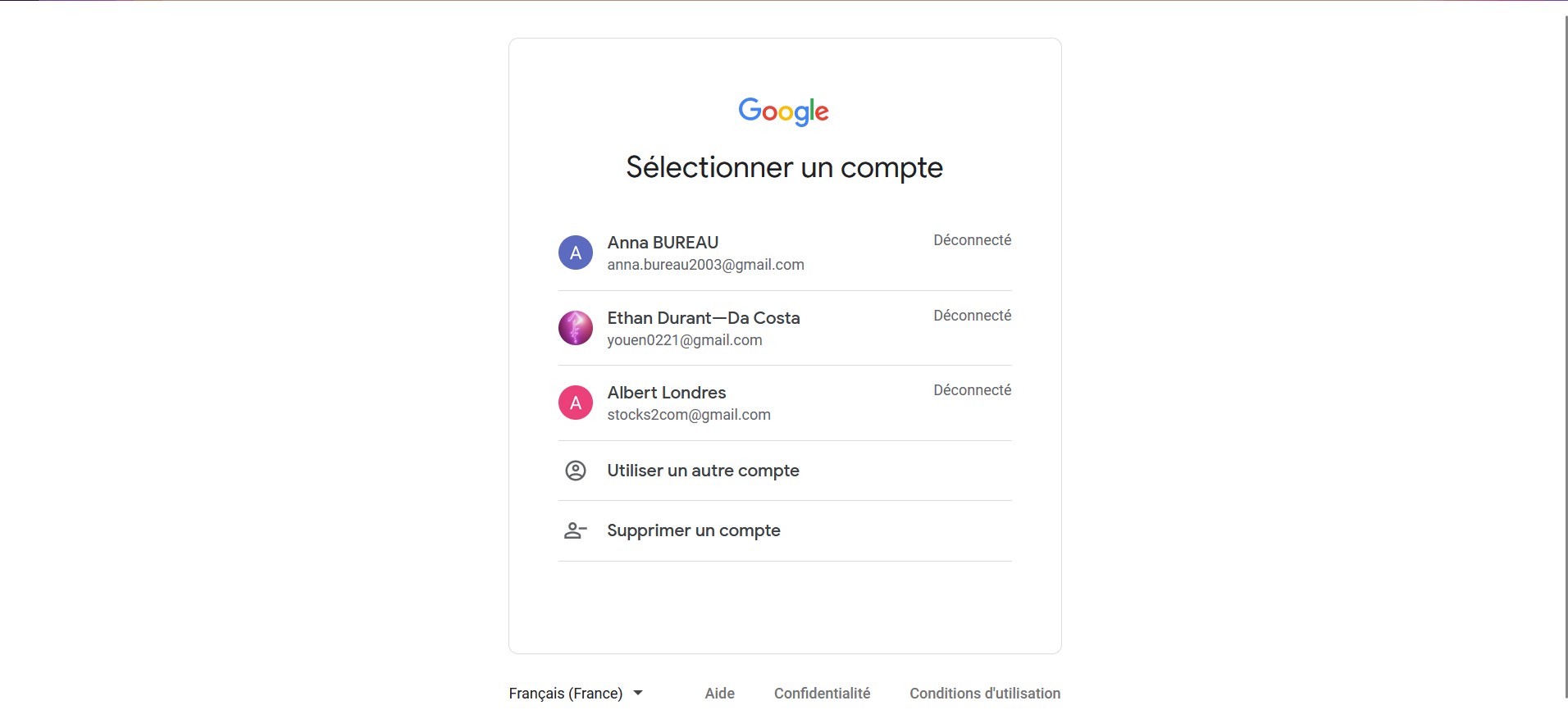This screenshot has height=719, width=1568.
Task: Select Français (France) language selector
Action: point(576,694)
